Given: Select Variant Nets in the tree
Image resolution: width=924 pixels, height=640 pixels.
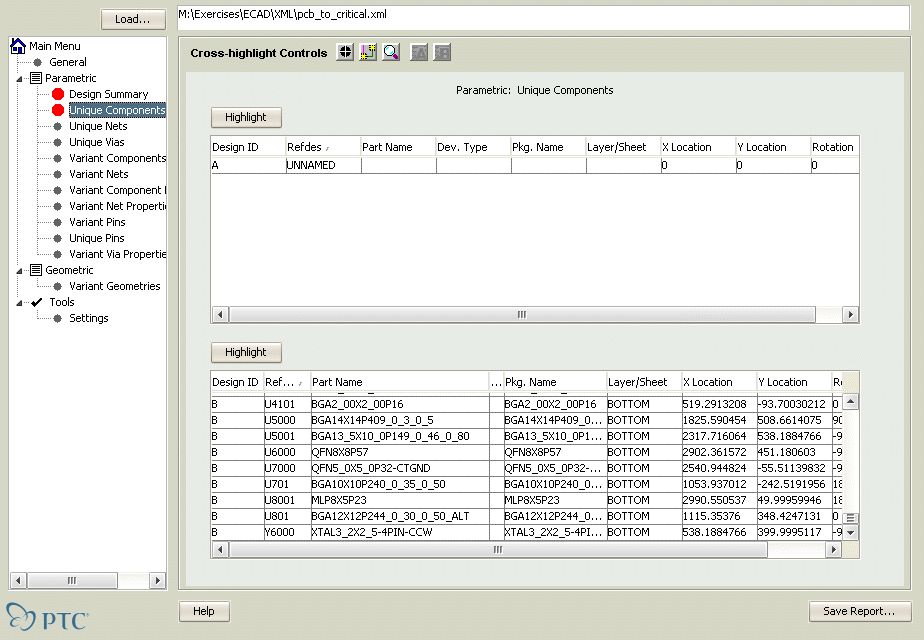Looking at the screenshot, I should pos(98,174).
